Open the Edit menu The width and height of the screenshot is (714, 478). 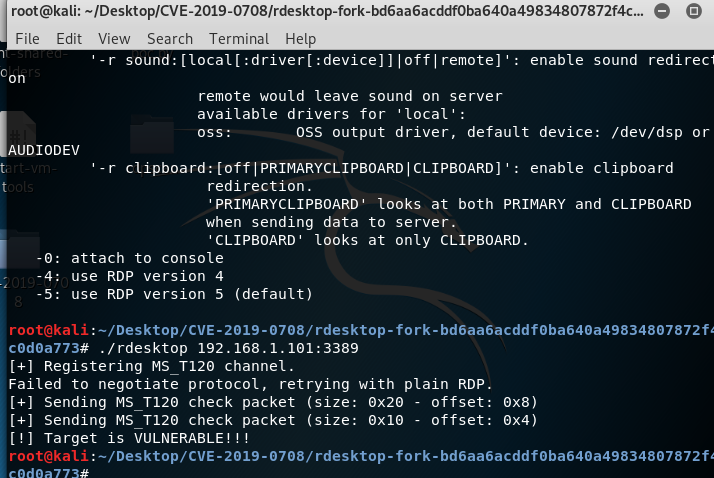click(69, 39)
